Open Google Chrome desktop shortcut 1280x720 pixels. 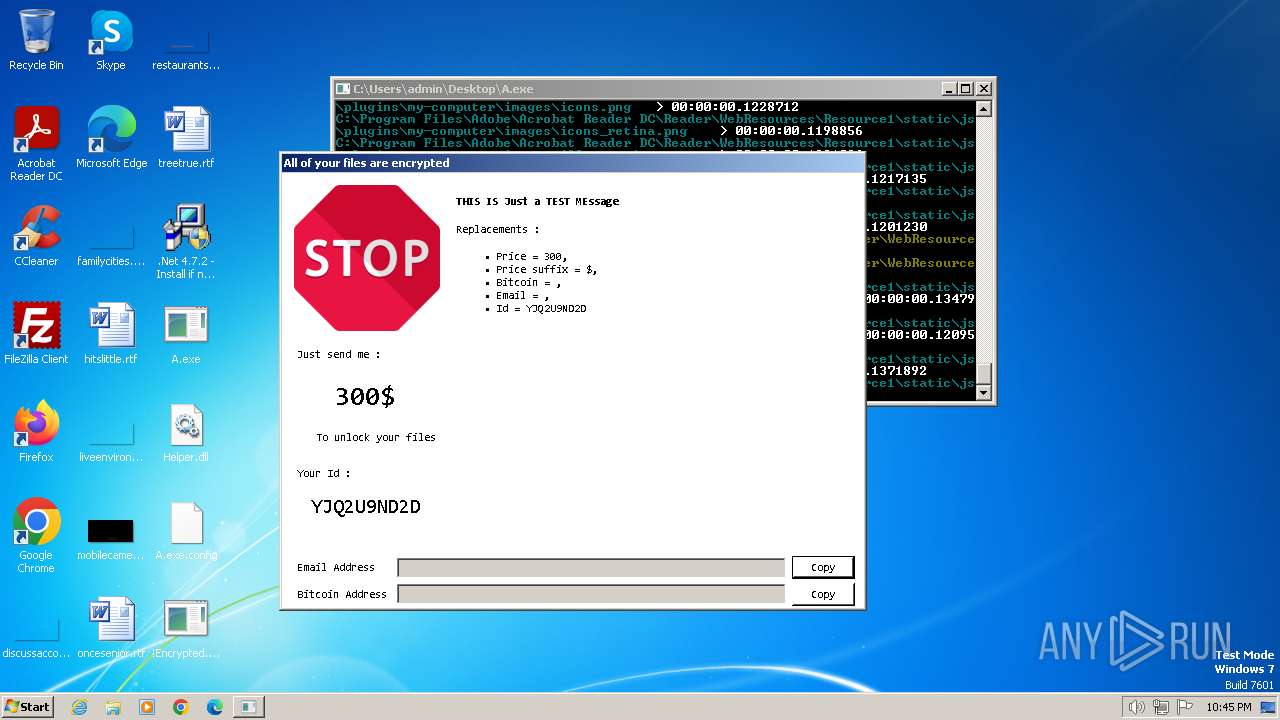(36, 536)
